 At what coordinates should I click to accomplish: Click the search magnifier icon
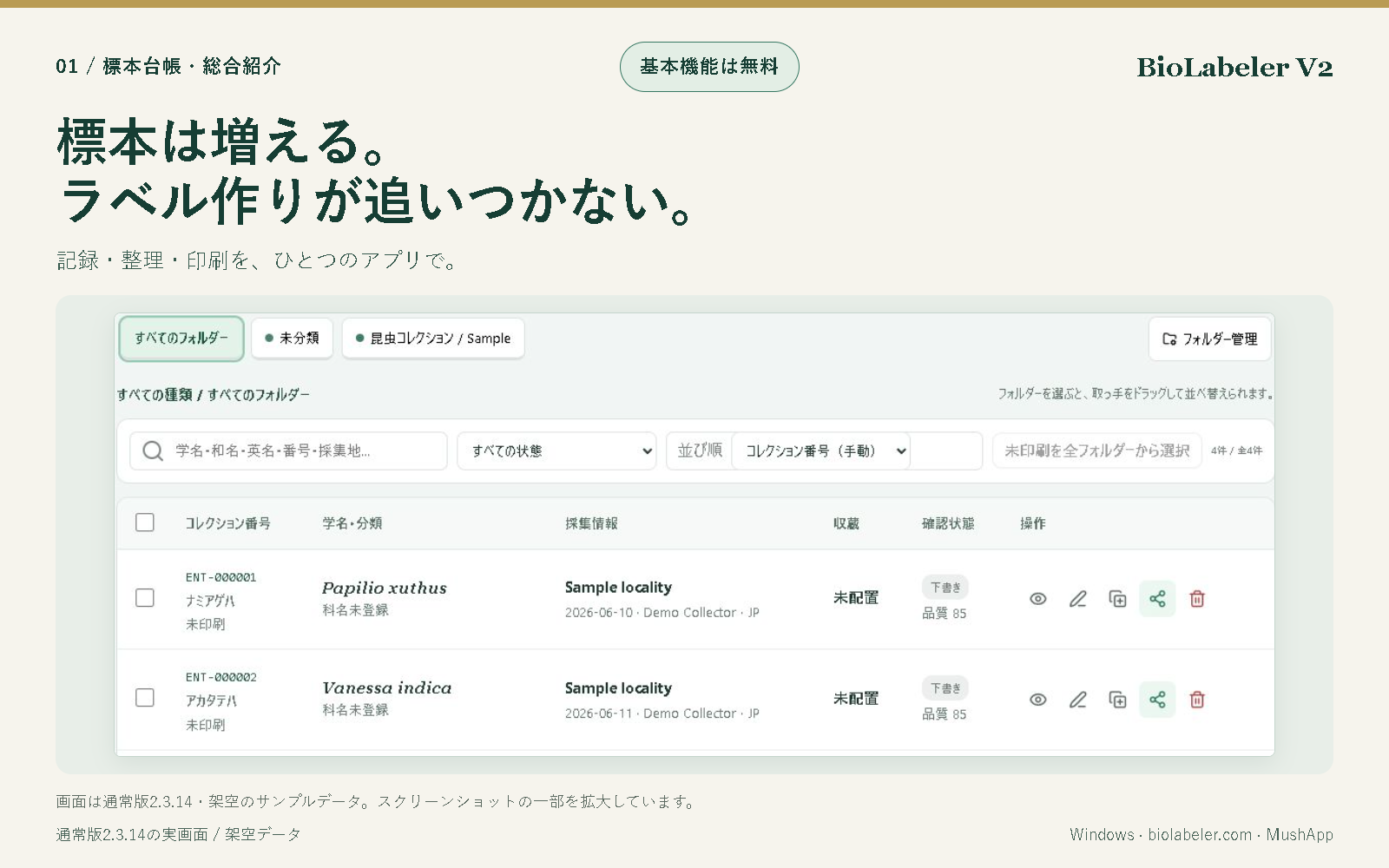point(153,450)
